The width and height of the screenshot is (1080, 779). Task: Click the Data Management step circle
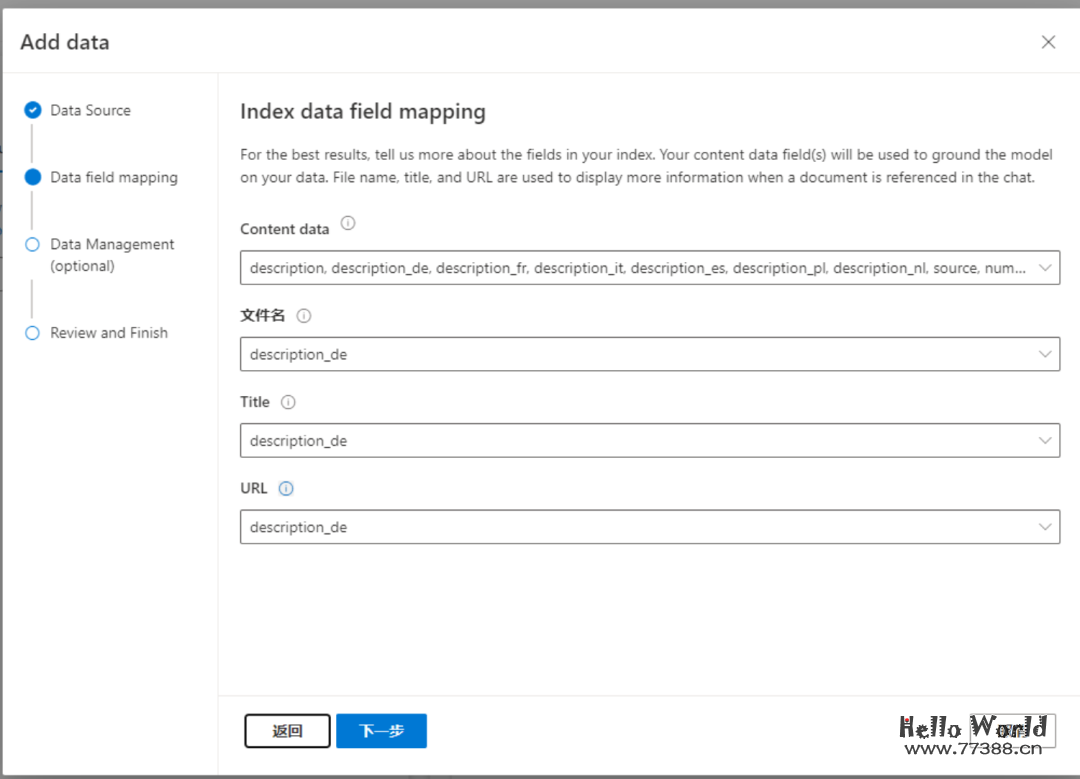(32, 245)
